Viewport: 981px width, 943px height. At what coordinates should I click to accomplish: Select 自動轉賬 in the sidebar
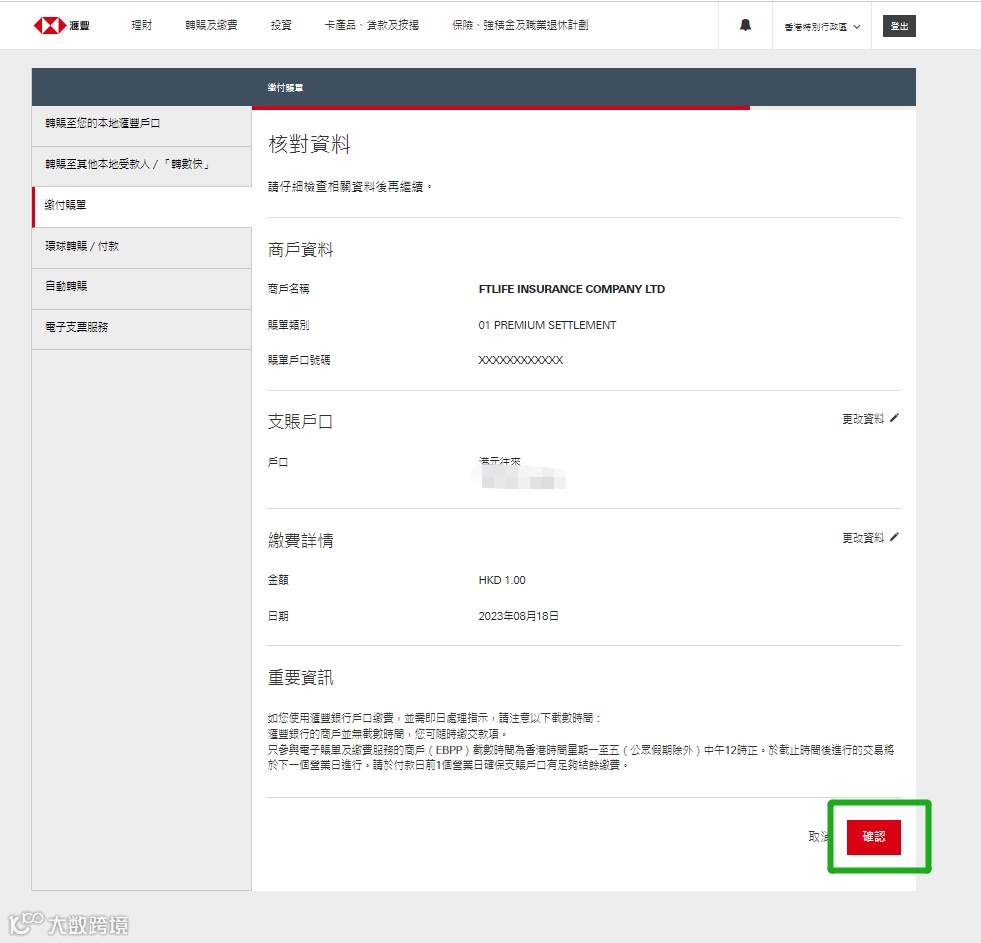click(x=142, y=287)
